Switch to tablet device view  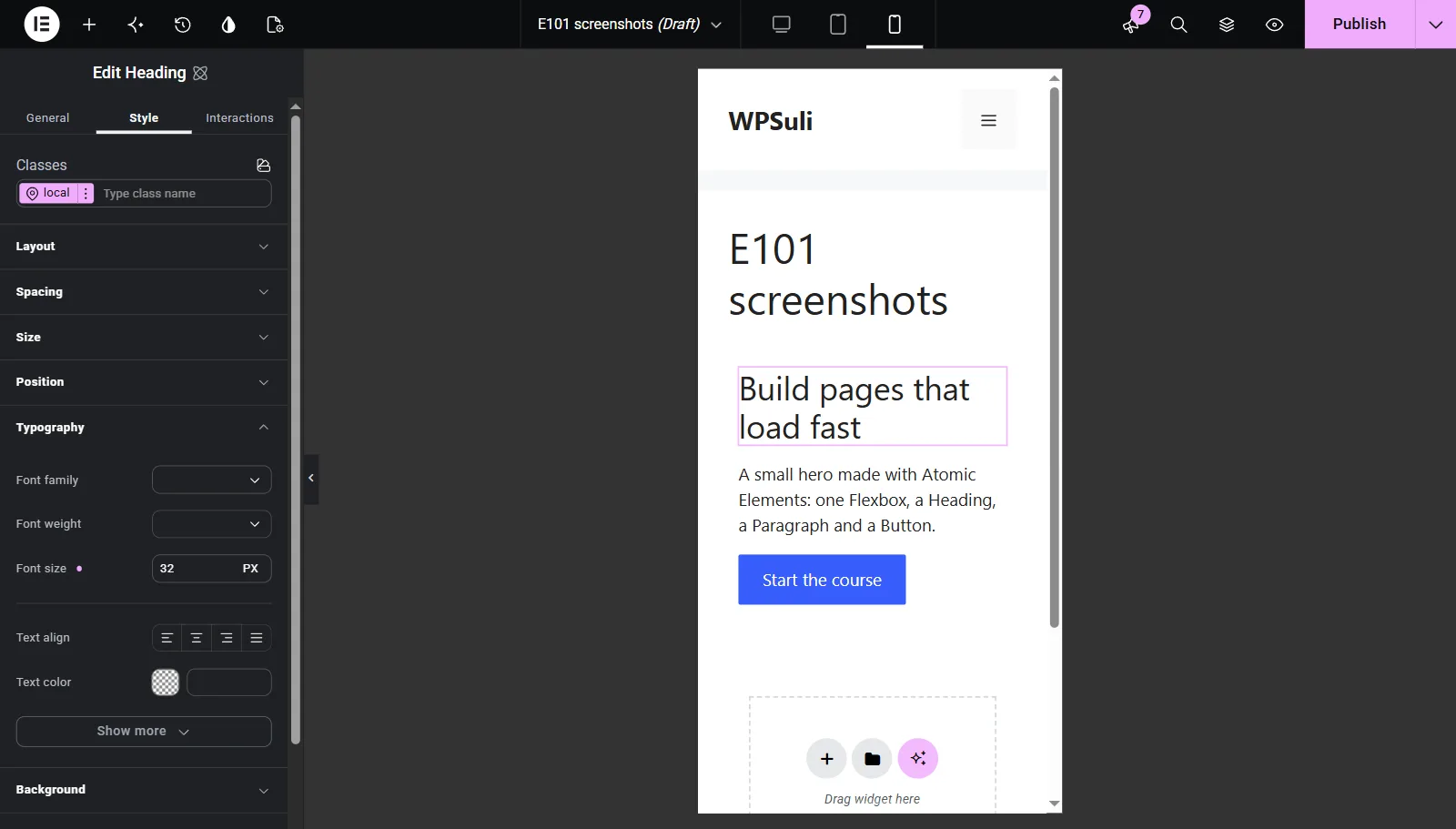click(838, 25)
